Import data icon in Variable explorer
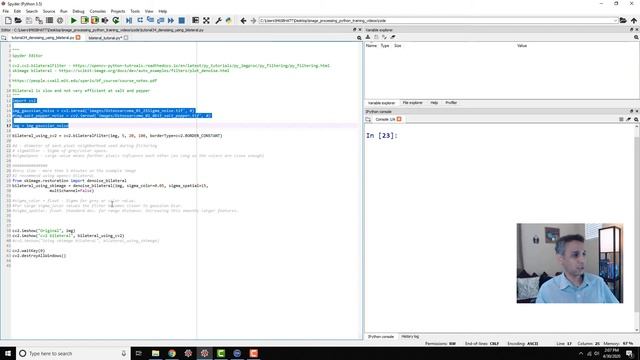 [368, 37]
